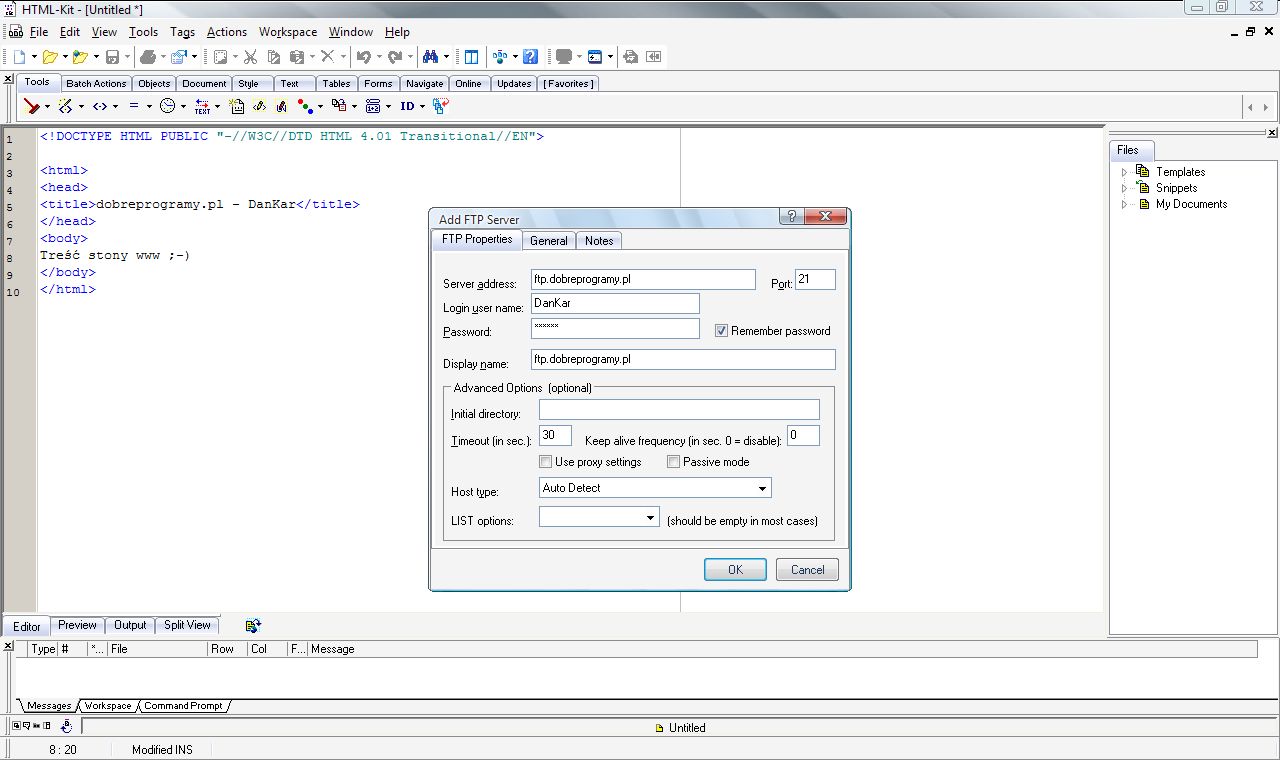Click the colored dots color tool icon
The height and width of the screenshot is (760, 1280).
coord(304,106)
